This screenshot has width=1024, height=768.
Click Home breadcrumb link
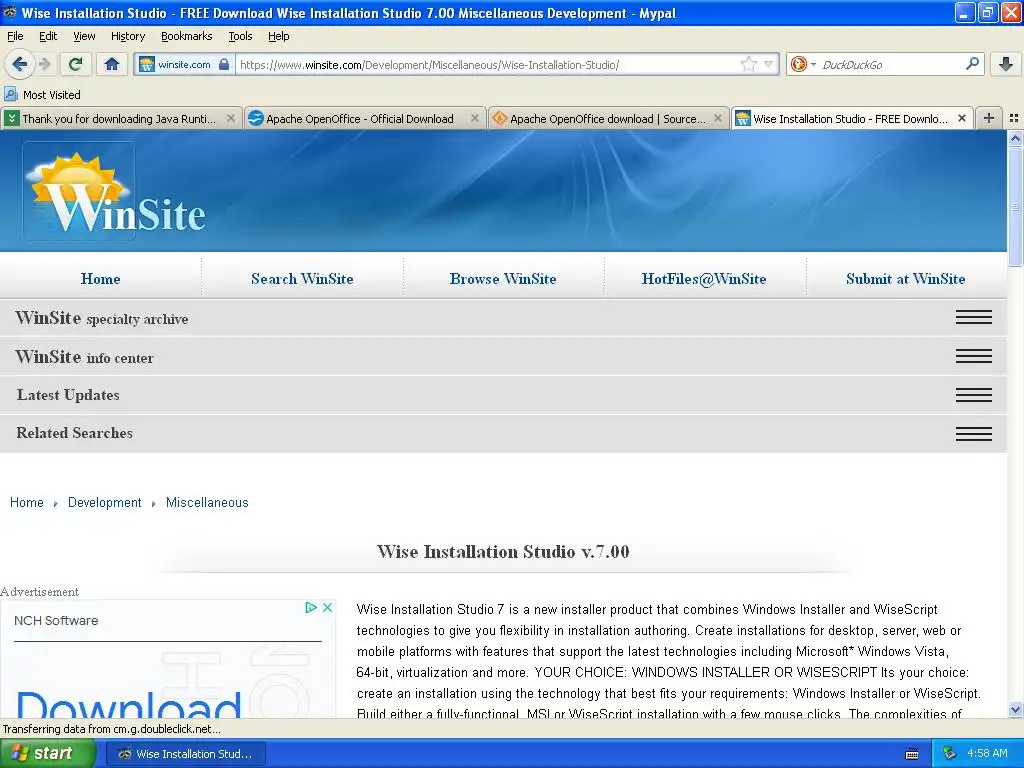(x=27, y=502)
